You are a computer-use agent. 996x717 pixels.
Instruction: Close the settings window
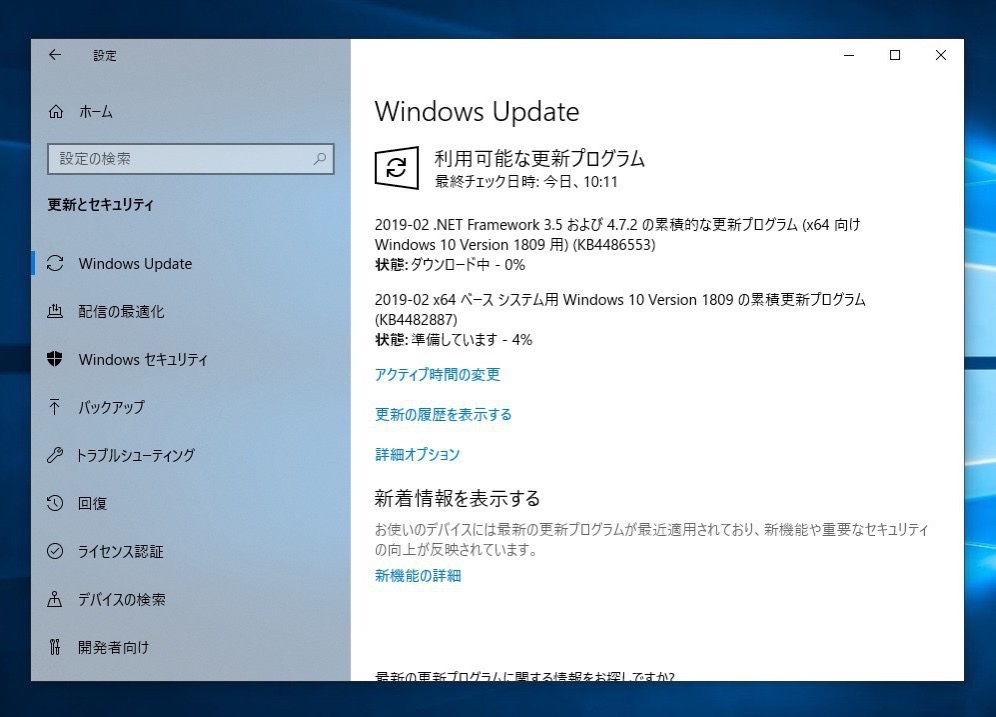[941, 55]
